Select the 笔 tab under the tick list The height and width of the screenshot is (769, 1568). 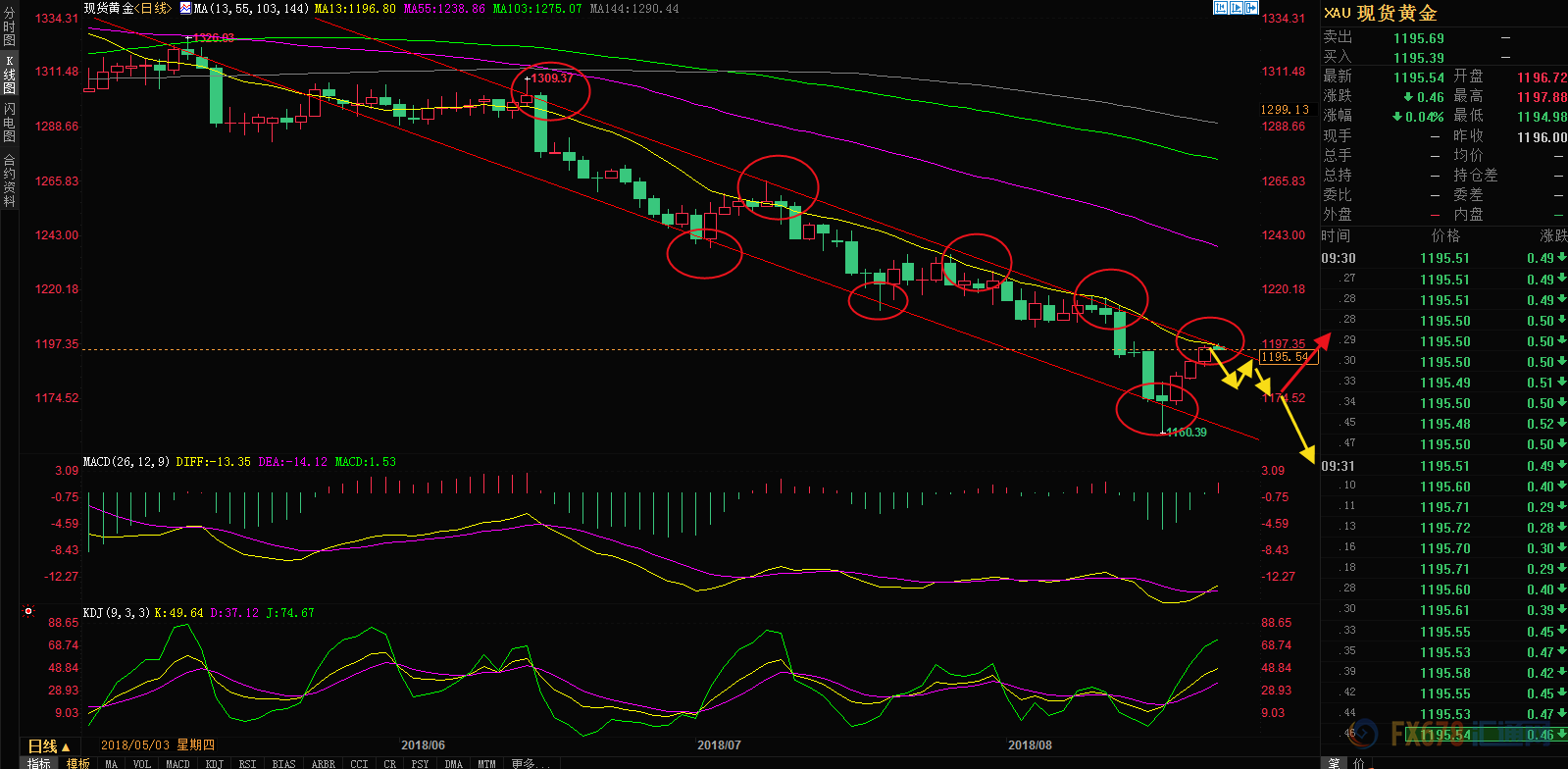pos(1334,763)
